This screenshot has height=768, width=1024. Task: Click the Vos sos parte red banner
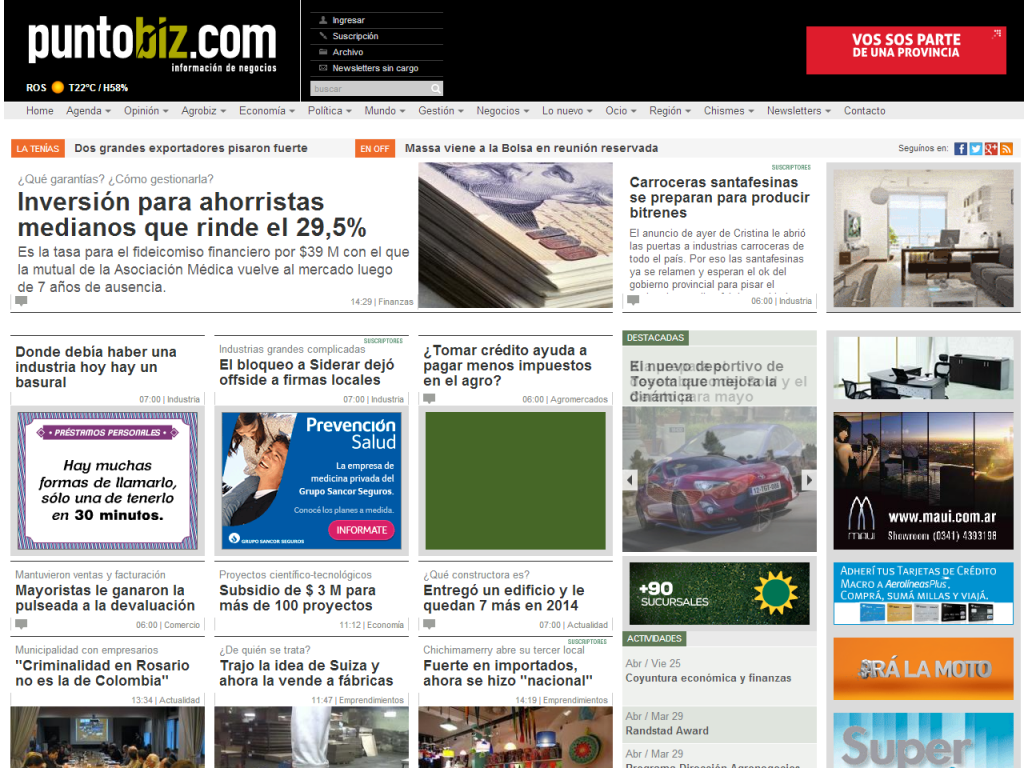pyautogui.click(x=906, y=50)
